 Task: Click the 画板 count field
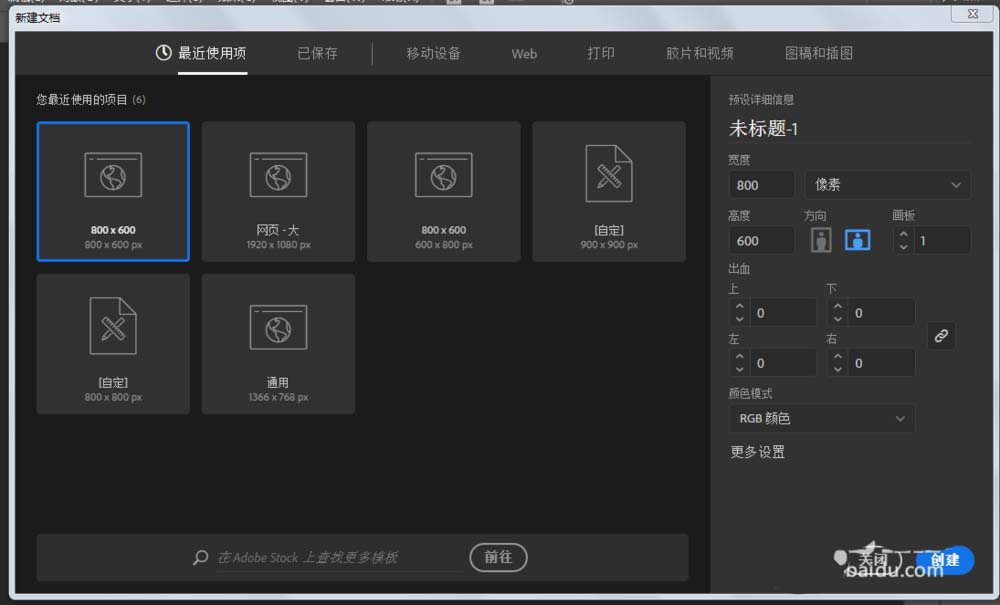click(x=942, y=241)
